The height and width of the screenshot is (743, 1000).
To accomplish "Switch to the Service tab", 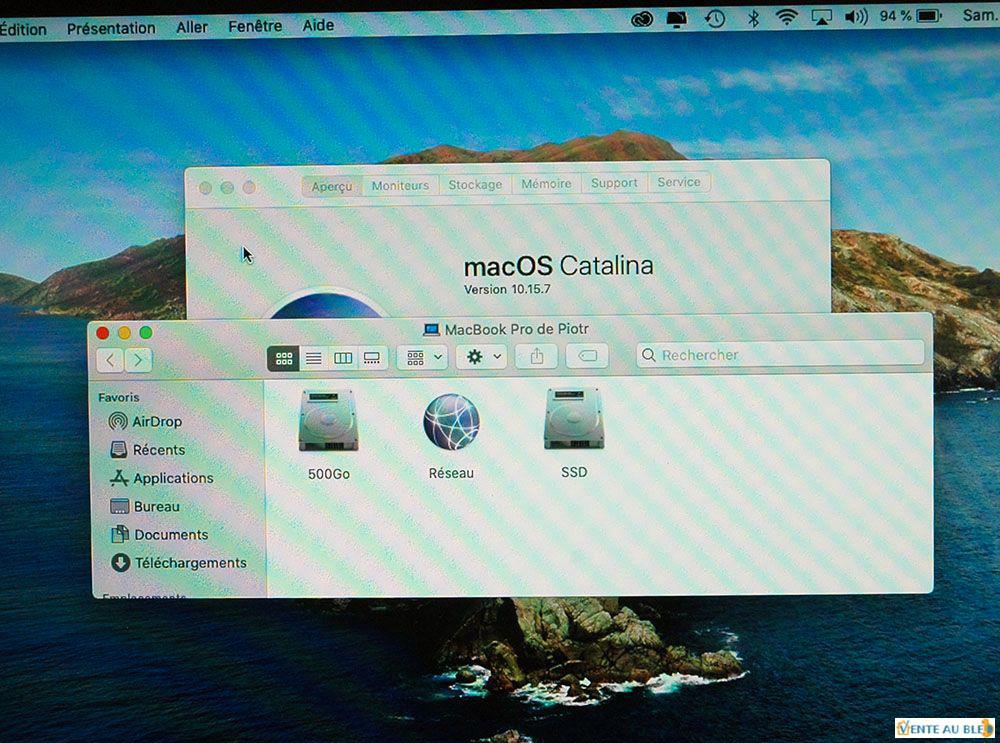I will click(x=679, y=182).
